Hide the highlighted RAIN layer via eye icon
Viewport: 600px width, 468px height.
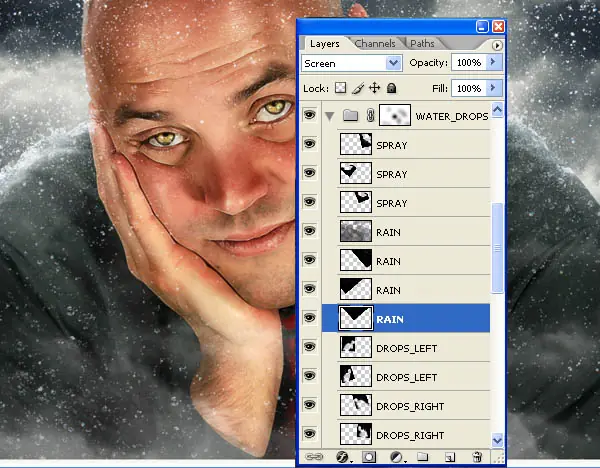310,318
